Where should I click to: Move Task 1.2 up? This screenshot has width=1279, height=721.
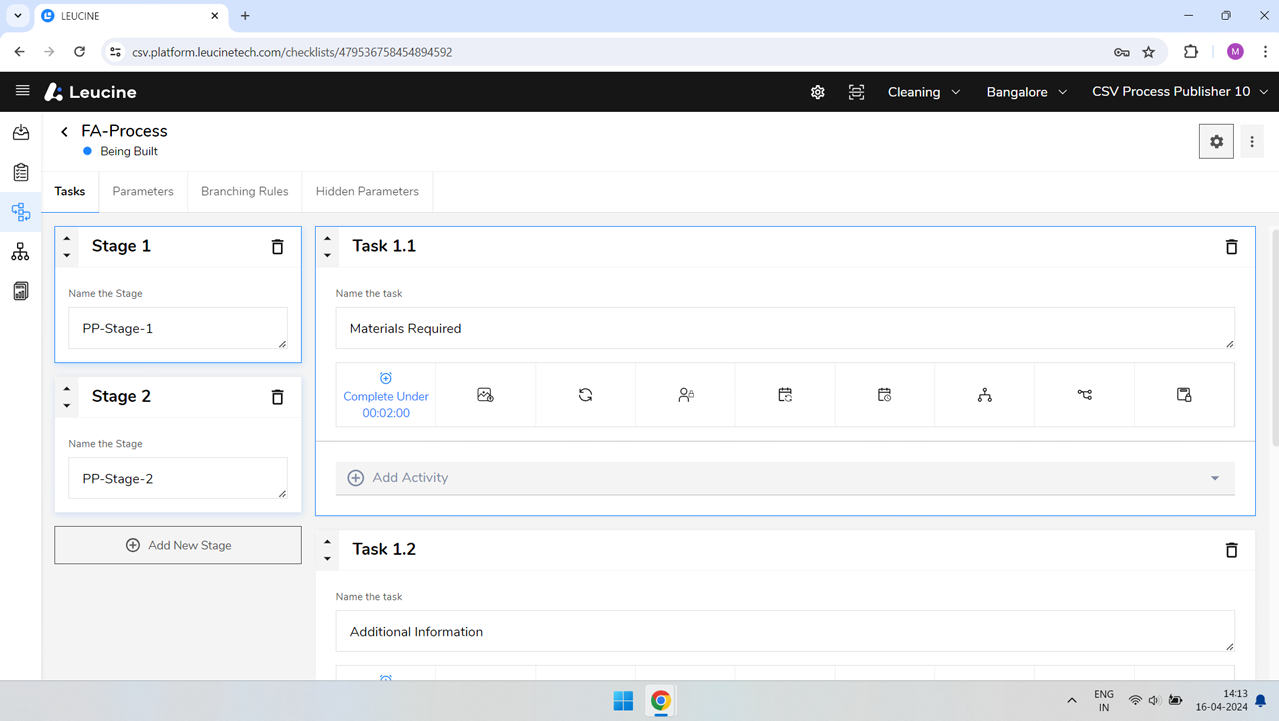(x=328, y=542)
